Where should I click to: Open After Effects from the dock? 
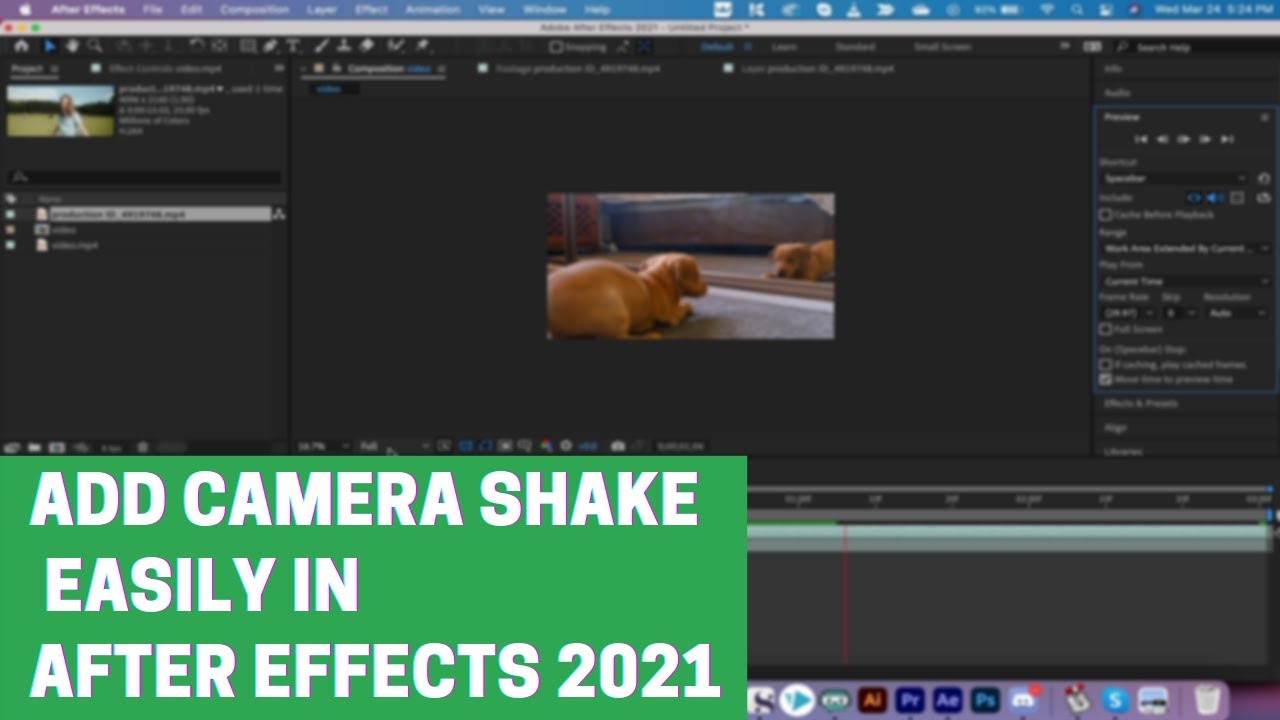point(947,699)
